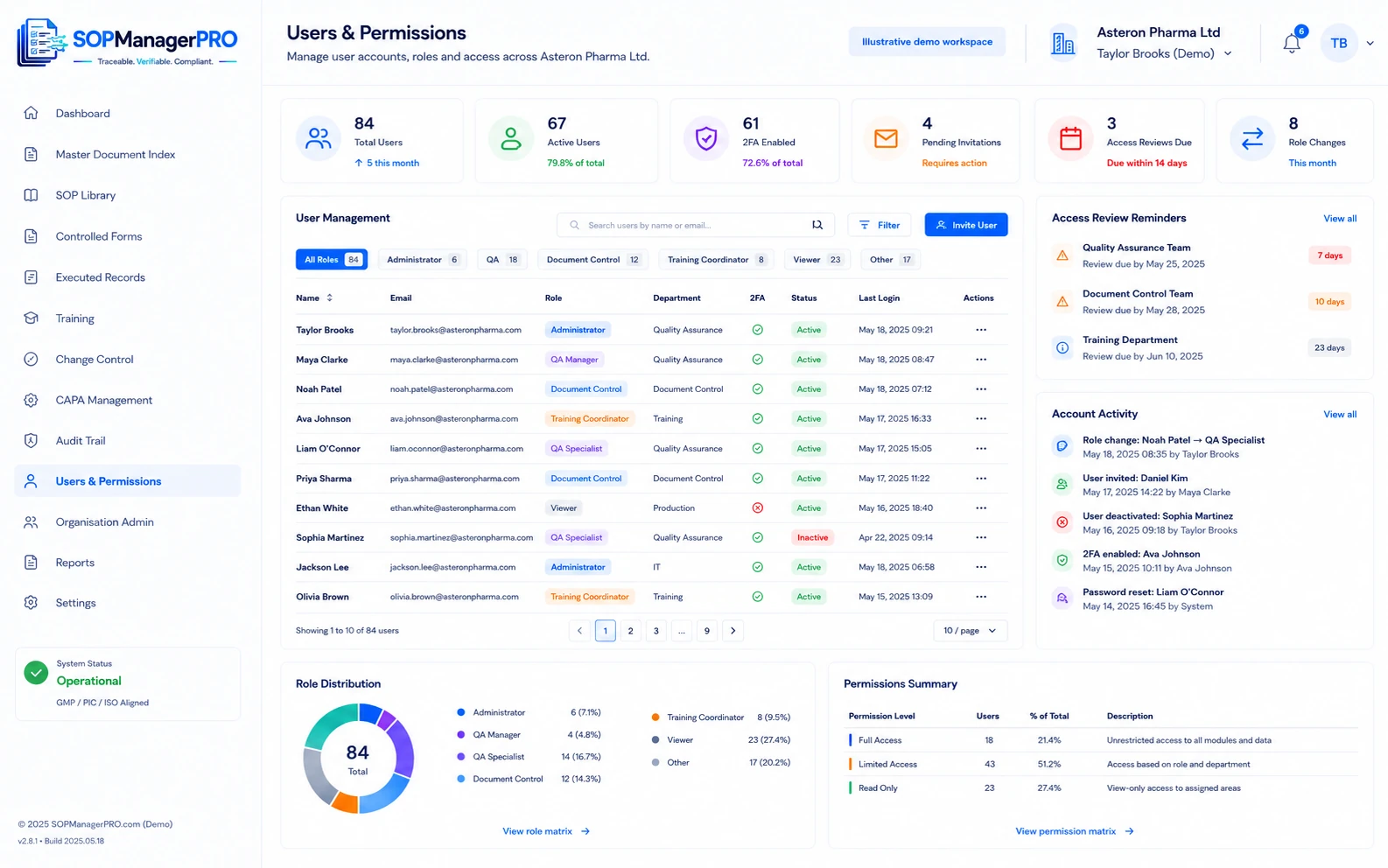Click the Inactive status badge for Sophia Martinez
This screenshot has height=868, width=1388.
click(x=812, y=538)
